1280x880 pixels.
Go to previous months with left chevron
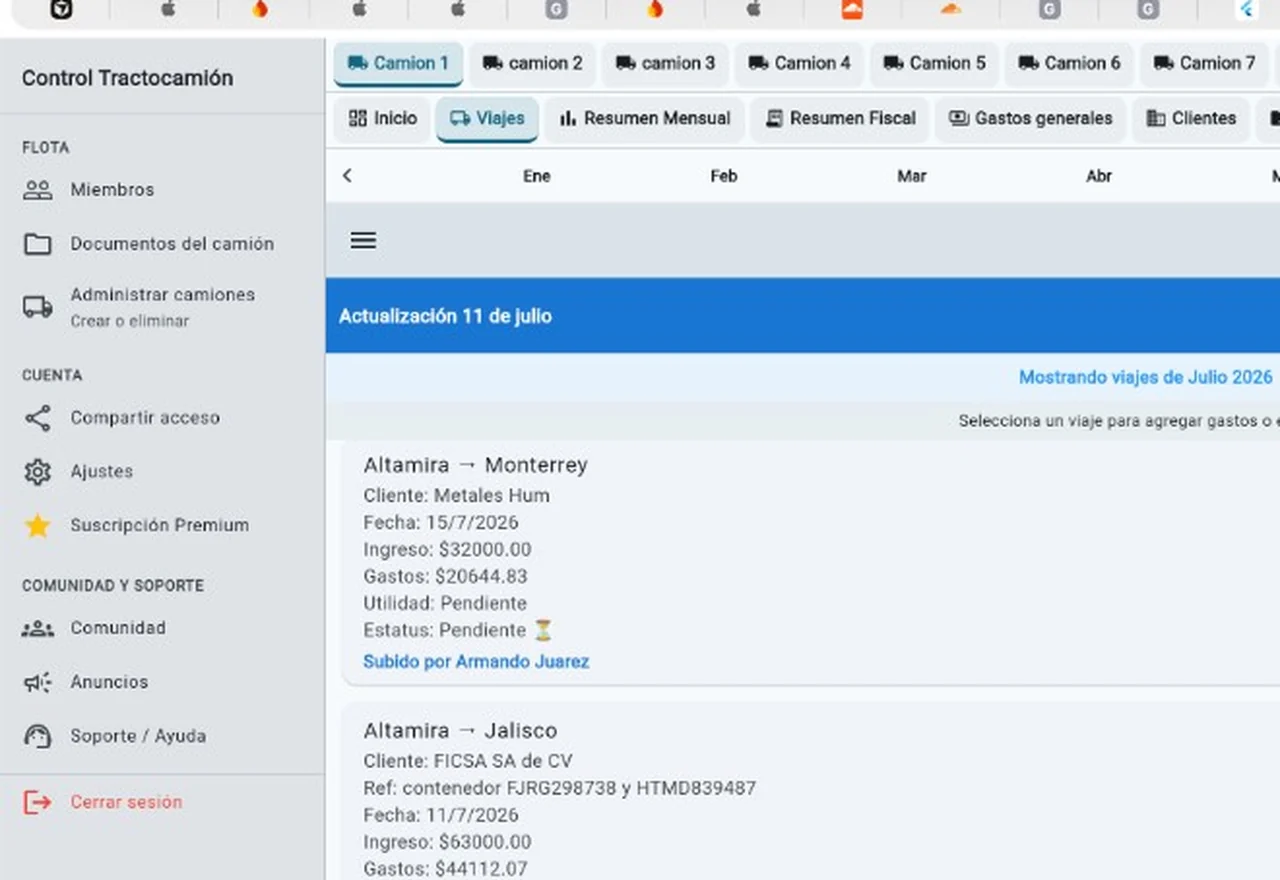tap(347, 176)
